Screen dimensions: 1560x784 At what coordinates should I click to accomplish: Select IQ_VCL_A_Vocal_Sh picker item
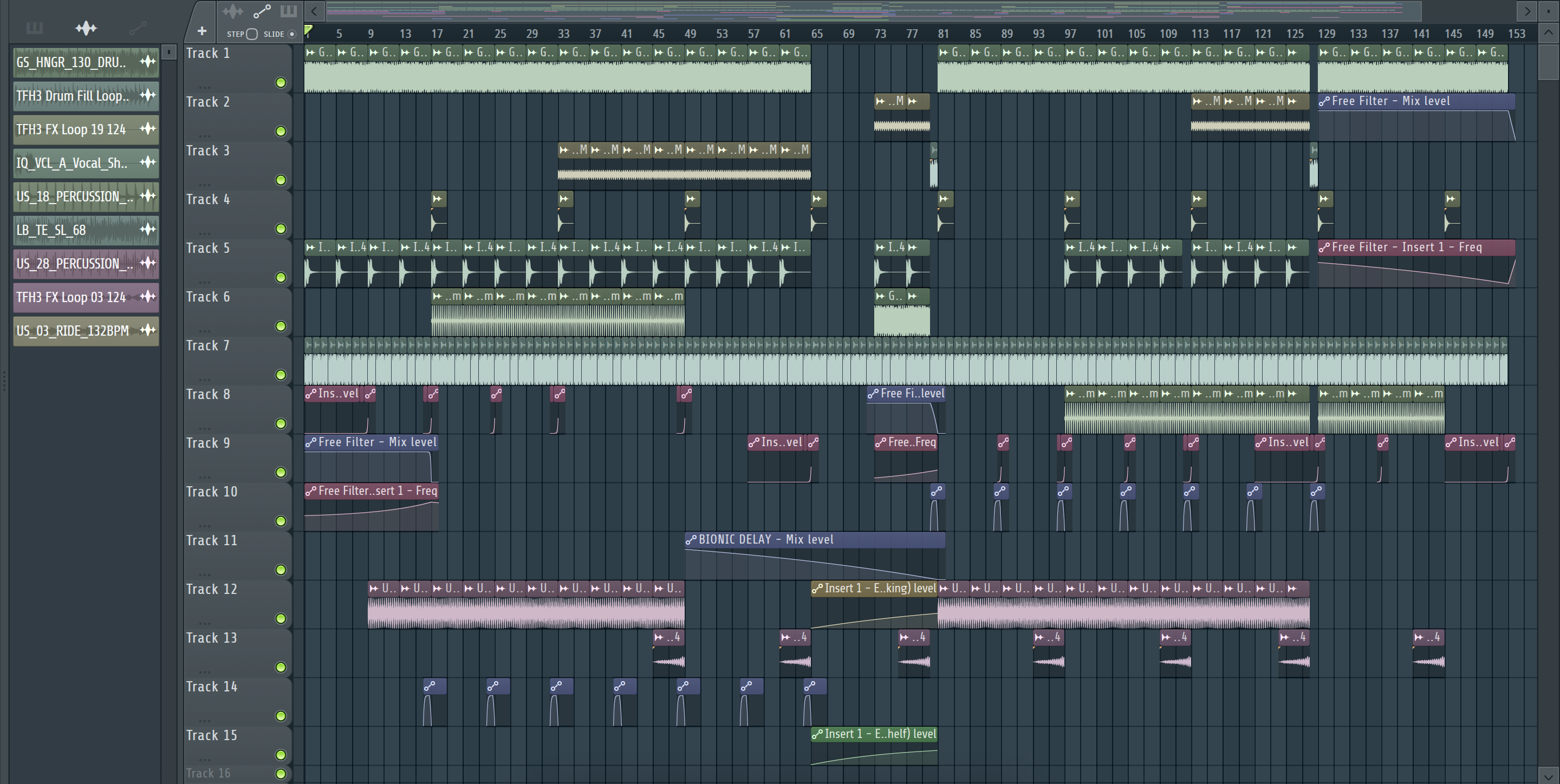pos(86,163)
